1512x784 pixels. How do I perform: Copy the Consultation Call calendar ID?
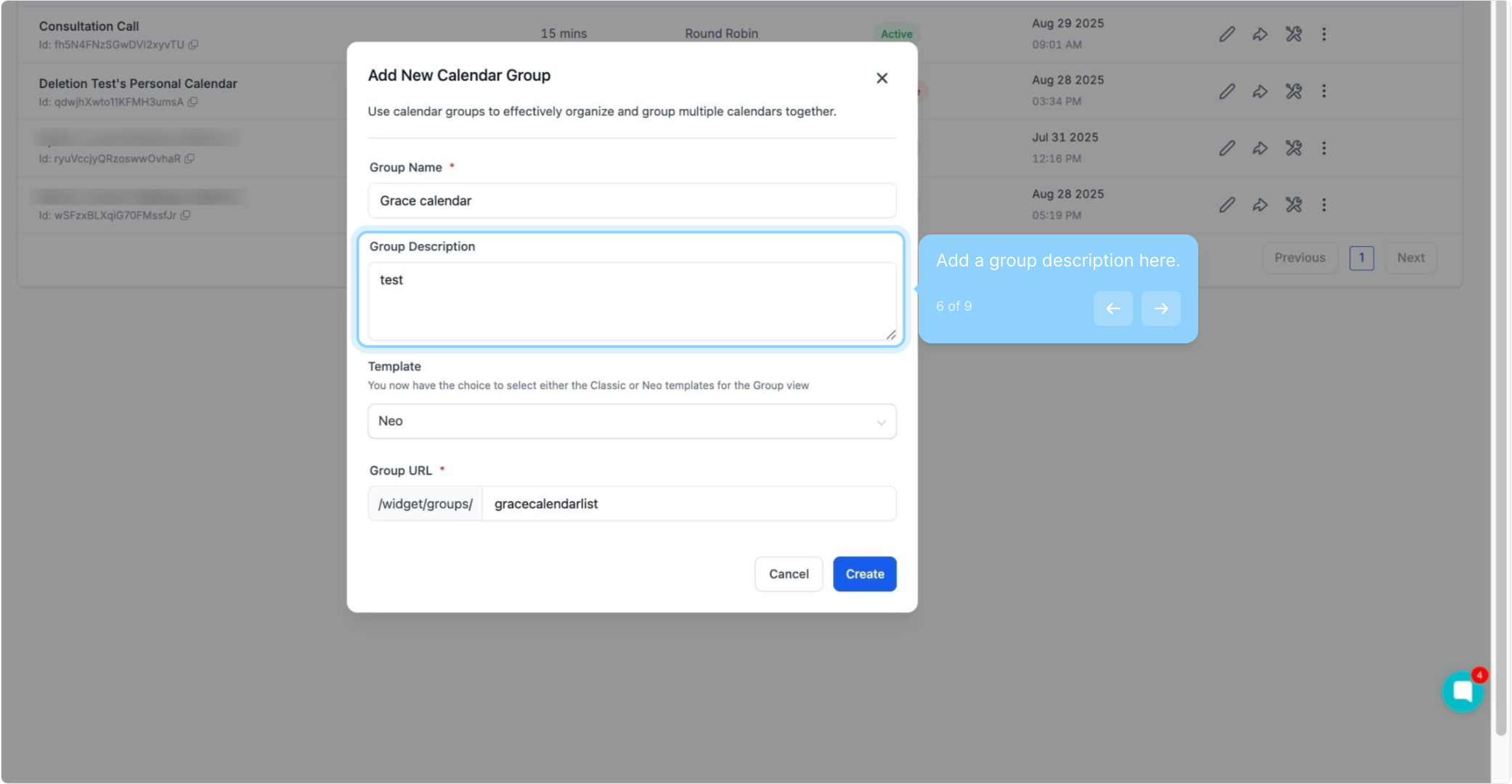[x=193, y=45]
